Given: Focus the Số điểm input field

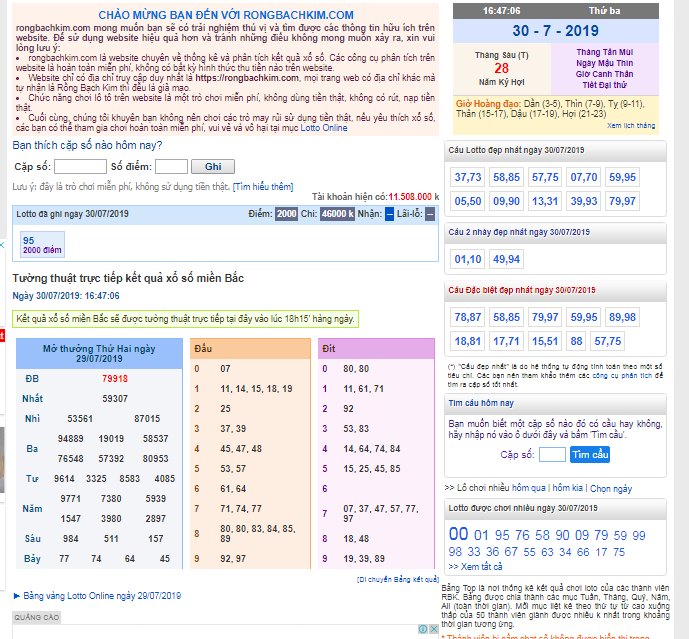Looking at the screenshot, I should [x=171, y=167].
